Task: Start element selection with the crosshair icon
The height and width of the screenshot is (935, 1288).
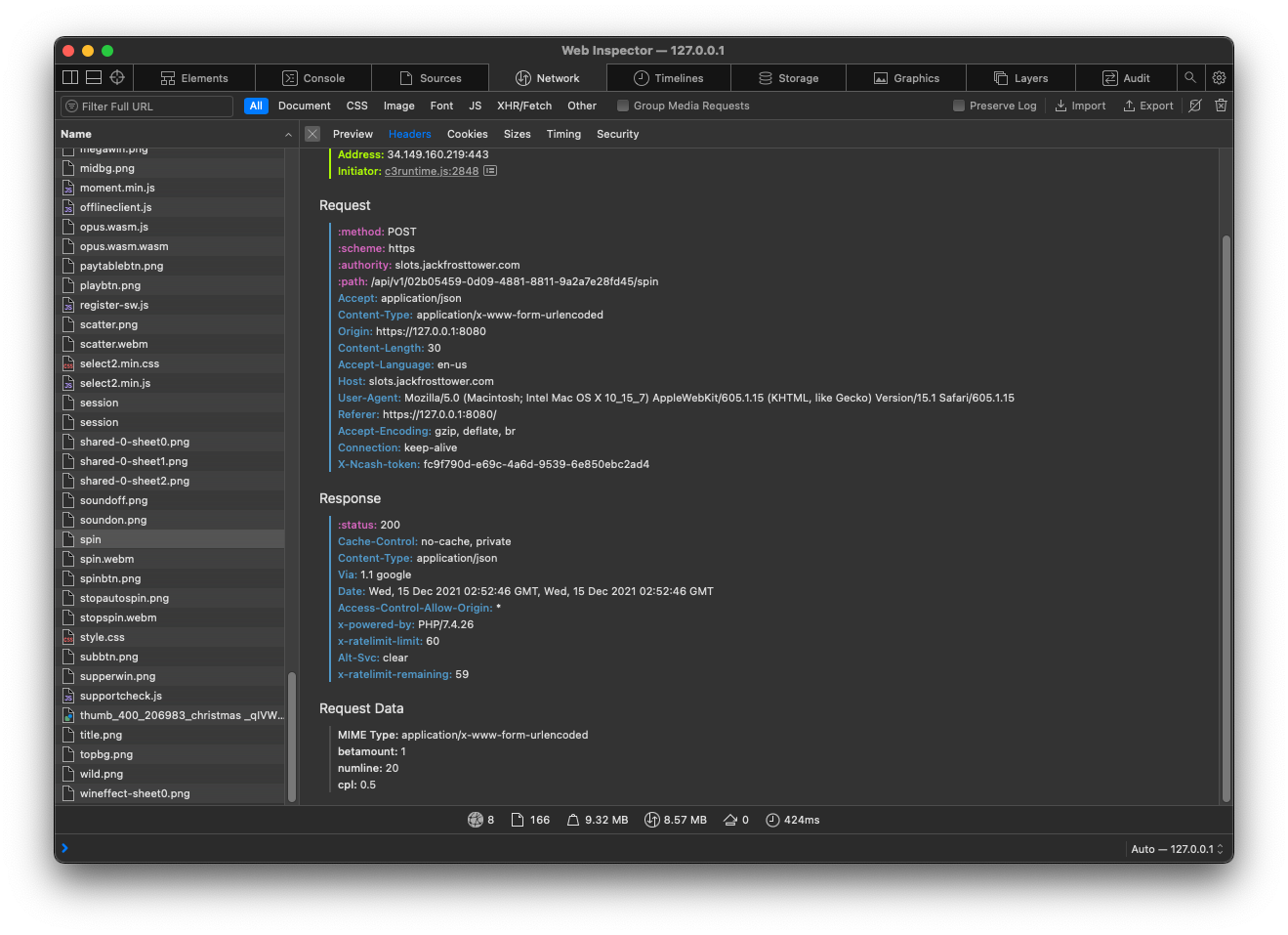Action: 117,77
